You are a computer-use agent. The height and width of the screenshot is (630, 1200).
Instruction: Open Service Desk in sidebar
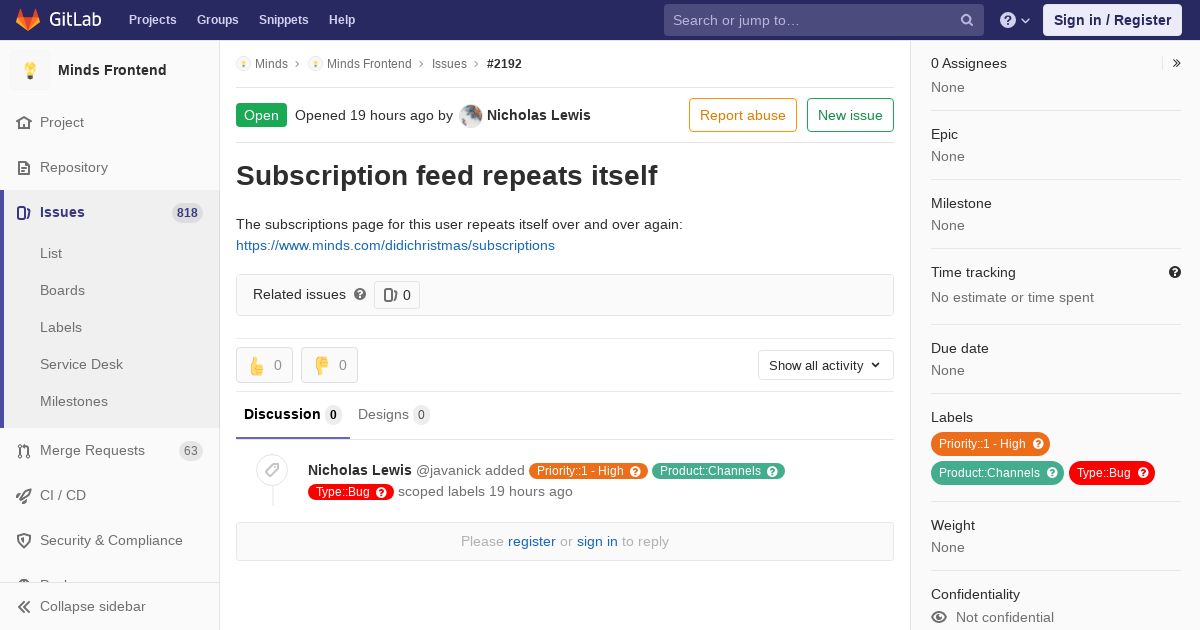point(81,364)
